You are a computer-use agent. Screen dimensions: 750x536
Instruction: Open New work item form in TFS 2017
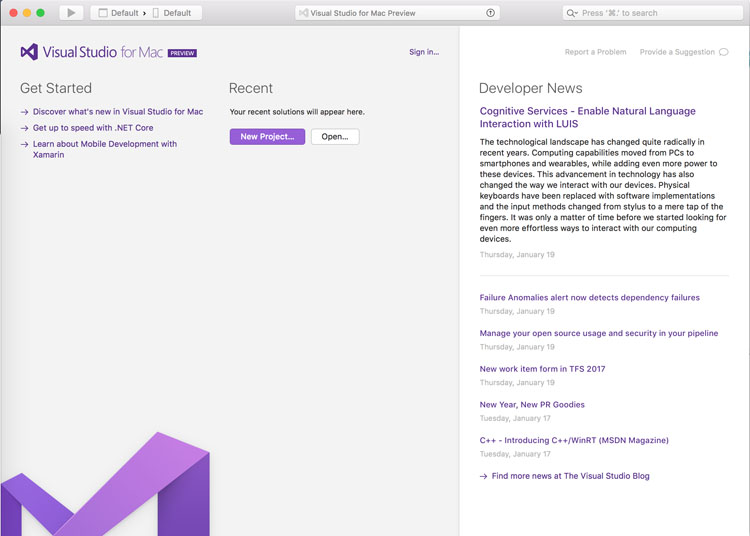542,369
